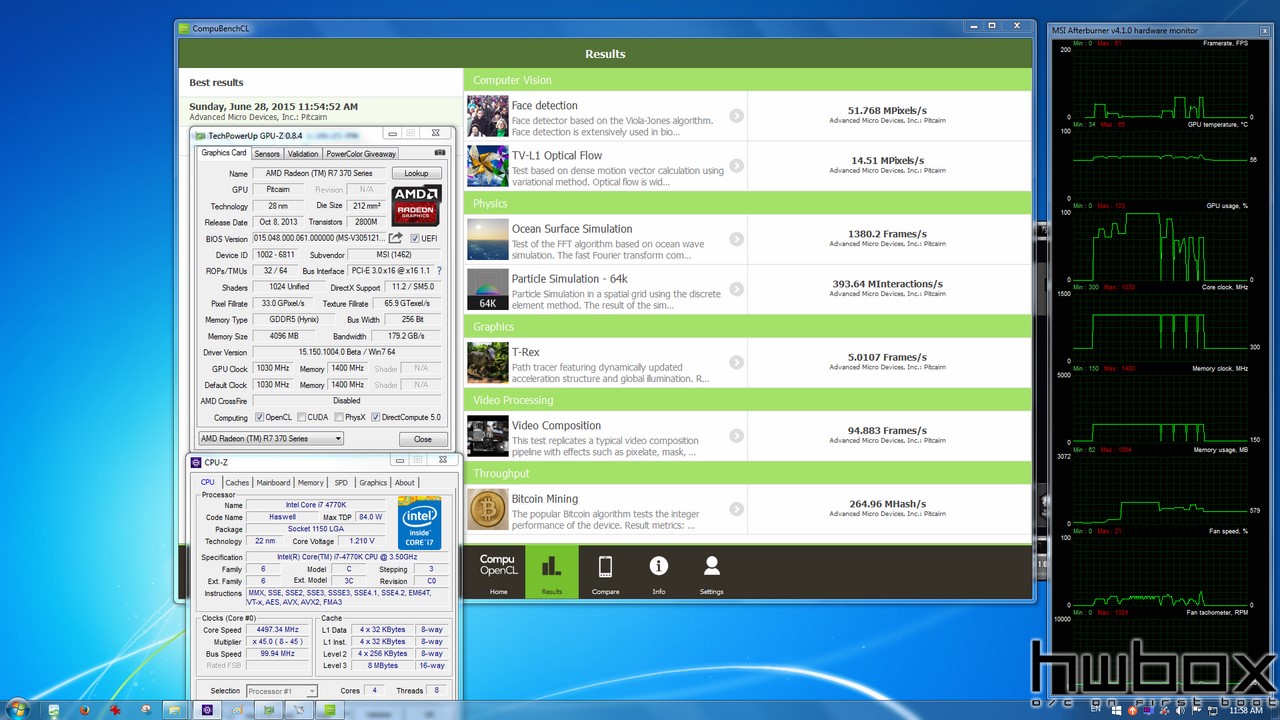Switch to the Validation tab in GPU-Z
The height and width of the screenshot is (720, 1280).
tap(303, 154)
